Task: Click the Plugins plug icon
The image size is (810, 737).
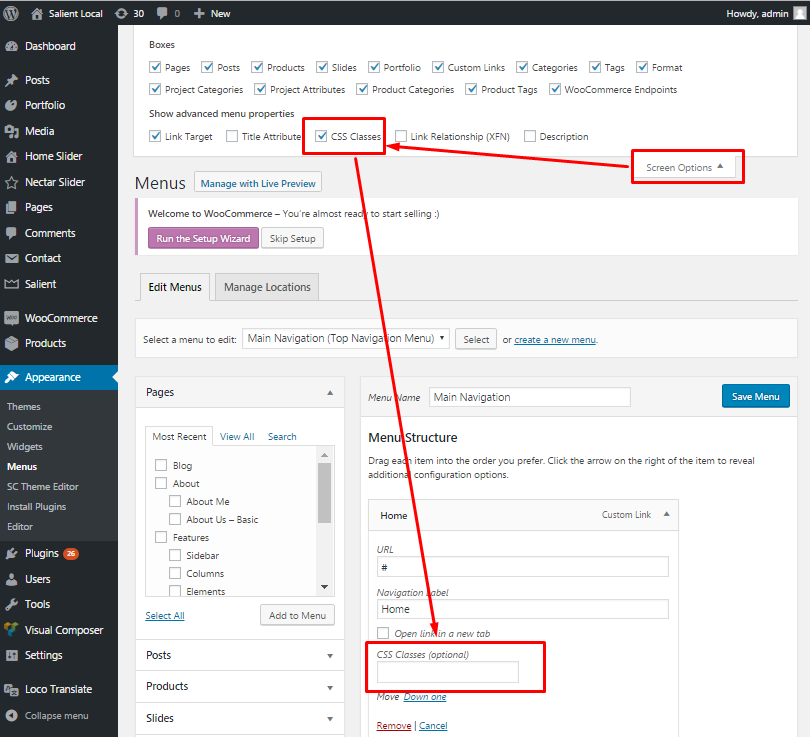Action: pos(11,554)
